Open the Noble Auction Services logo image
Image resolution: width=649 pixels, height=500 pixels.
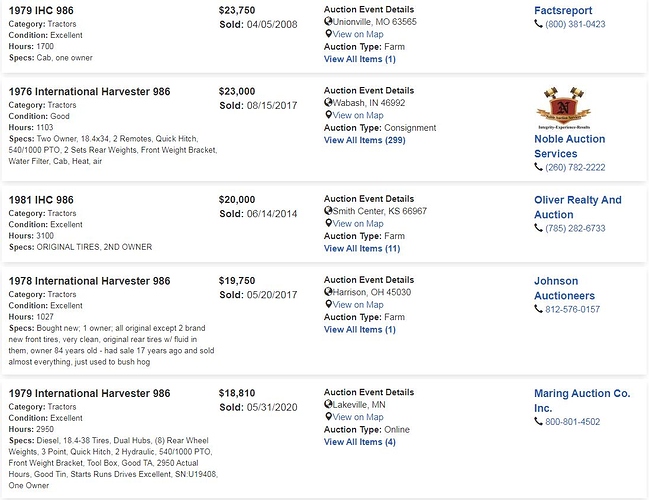(563, 108)
